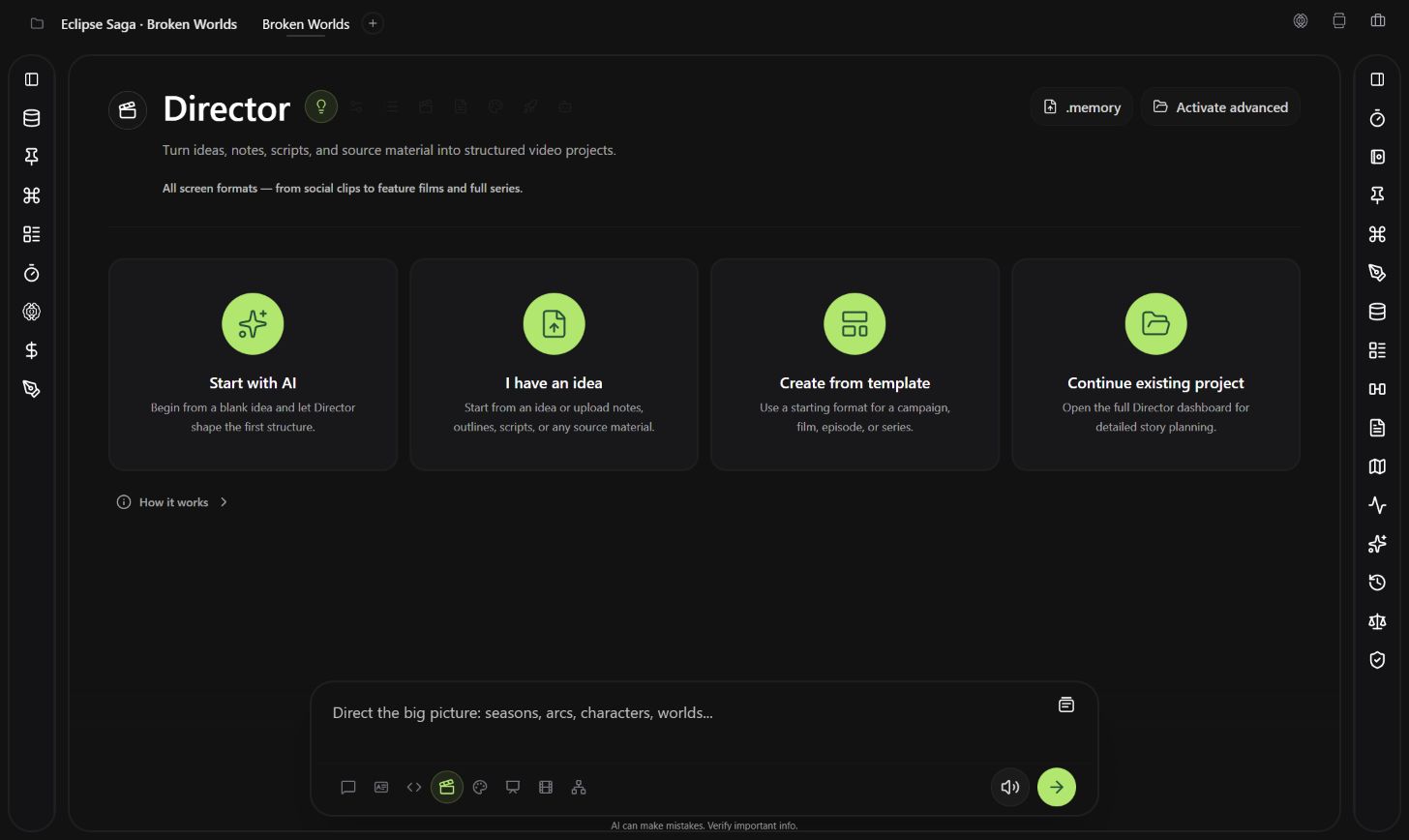Open the dollar sign icon in left sidebar
The image size is (1409, 840).
32,350
